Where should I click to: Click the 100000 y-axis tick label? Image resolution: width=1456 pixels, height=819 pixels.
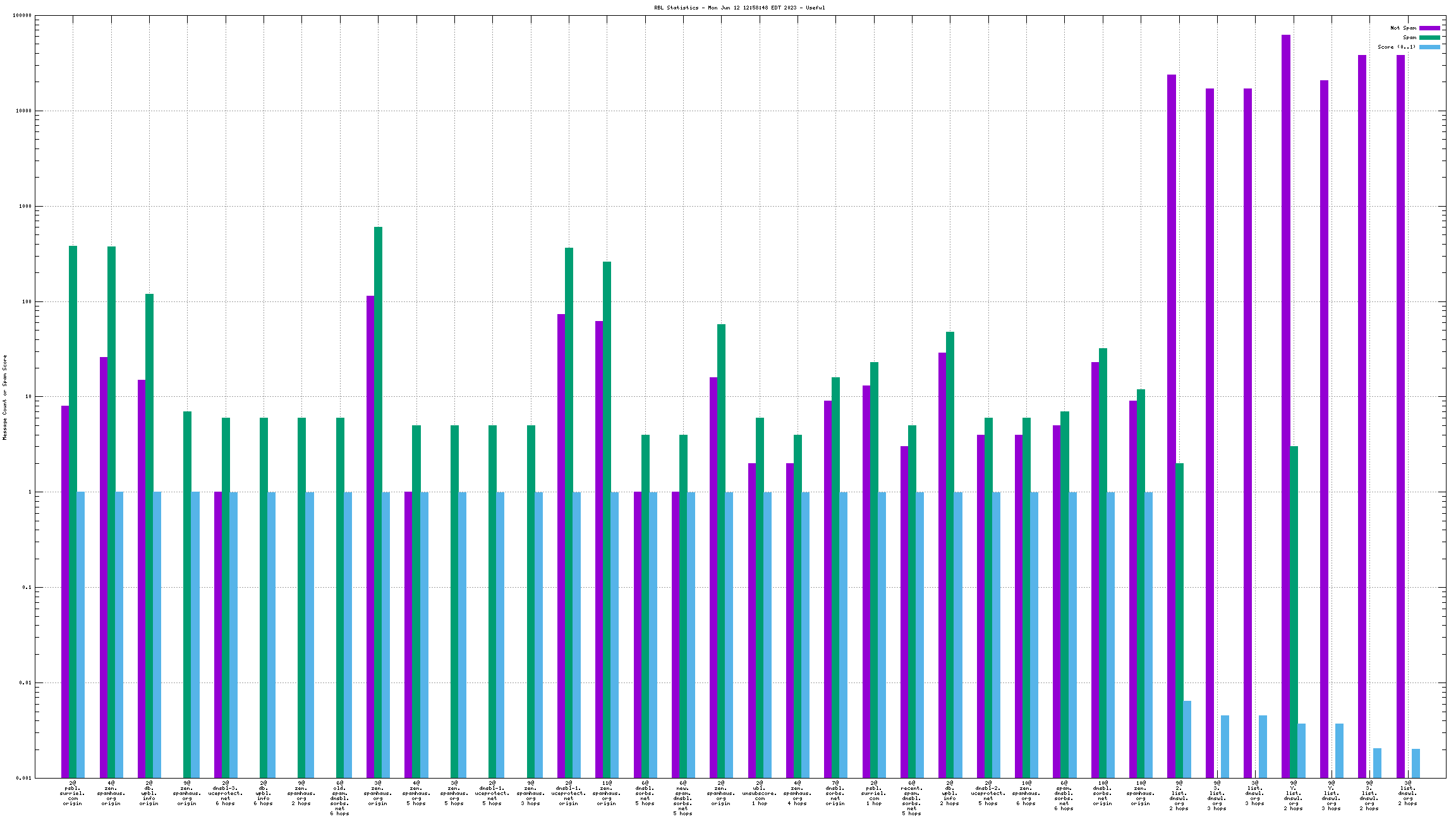pyautogui.click(x=23, y=16)
